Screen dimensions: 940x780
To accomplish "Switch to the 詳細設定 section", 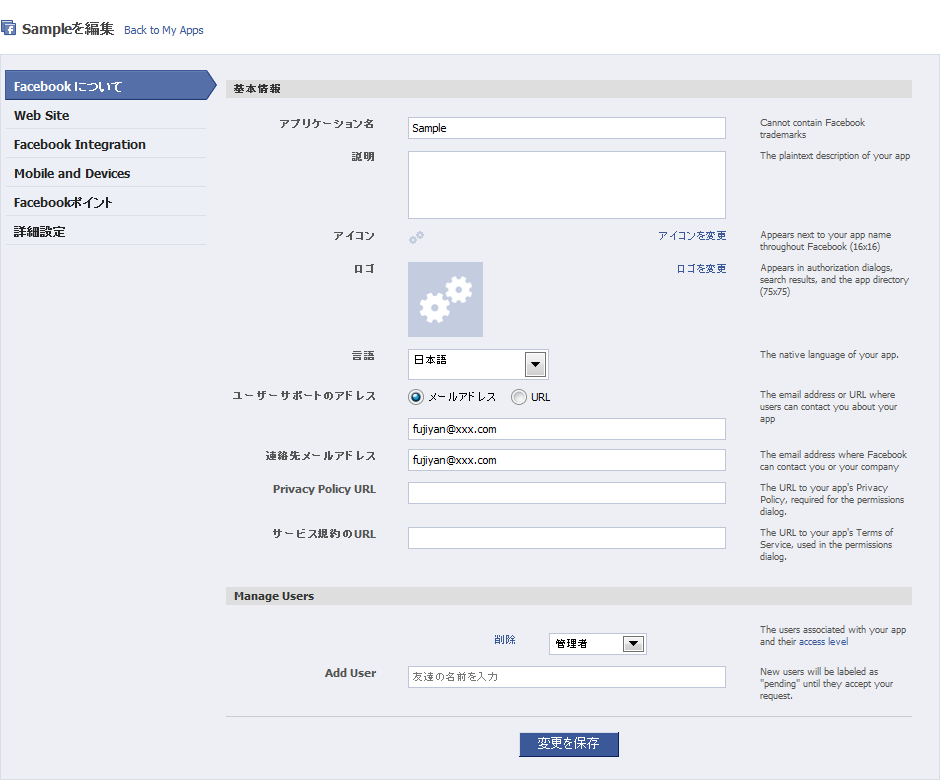I will pyautogui.click(x=106, y=231).
